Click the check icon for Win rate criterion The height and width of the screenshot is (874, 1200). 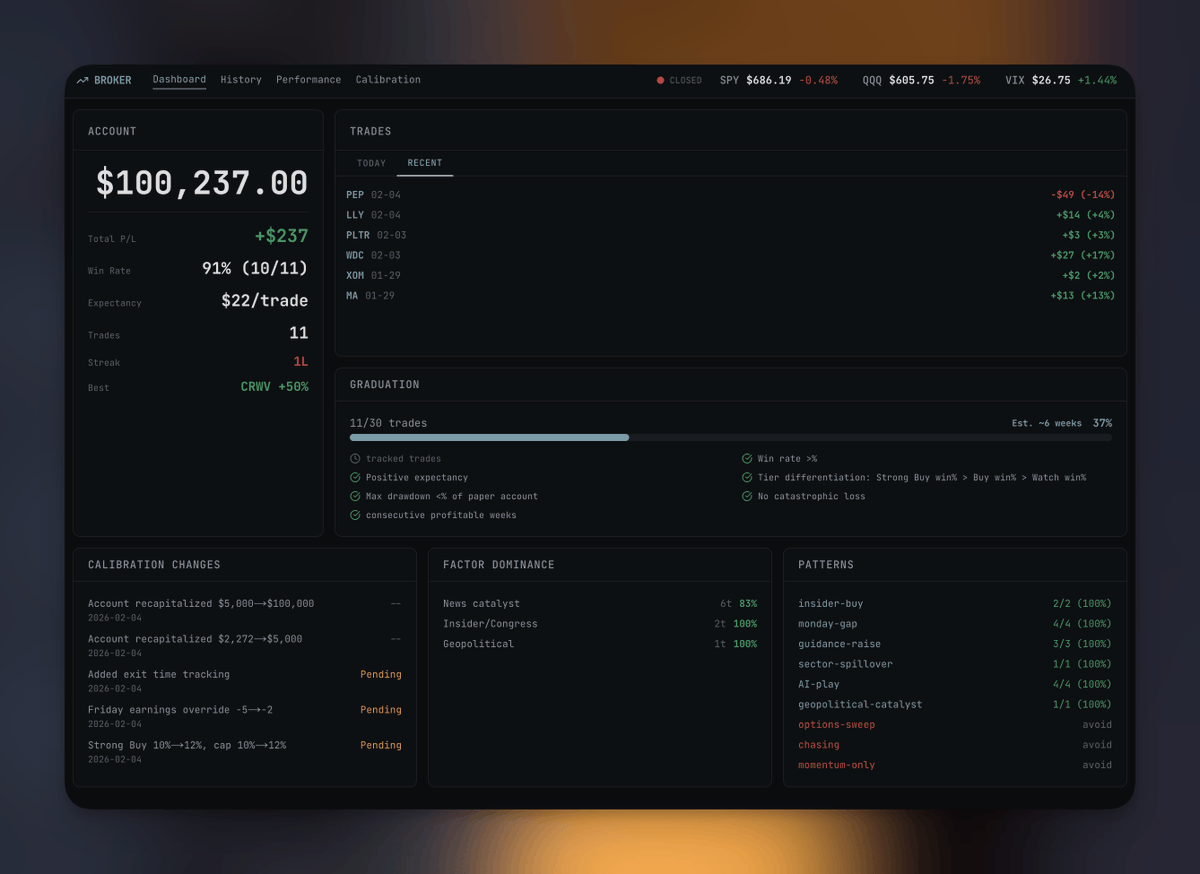pos(747,459)
